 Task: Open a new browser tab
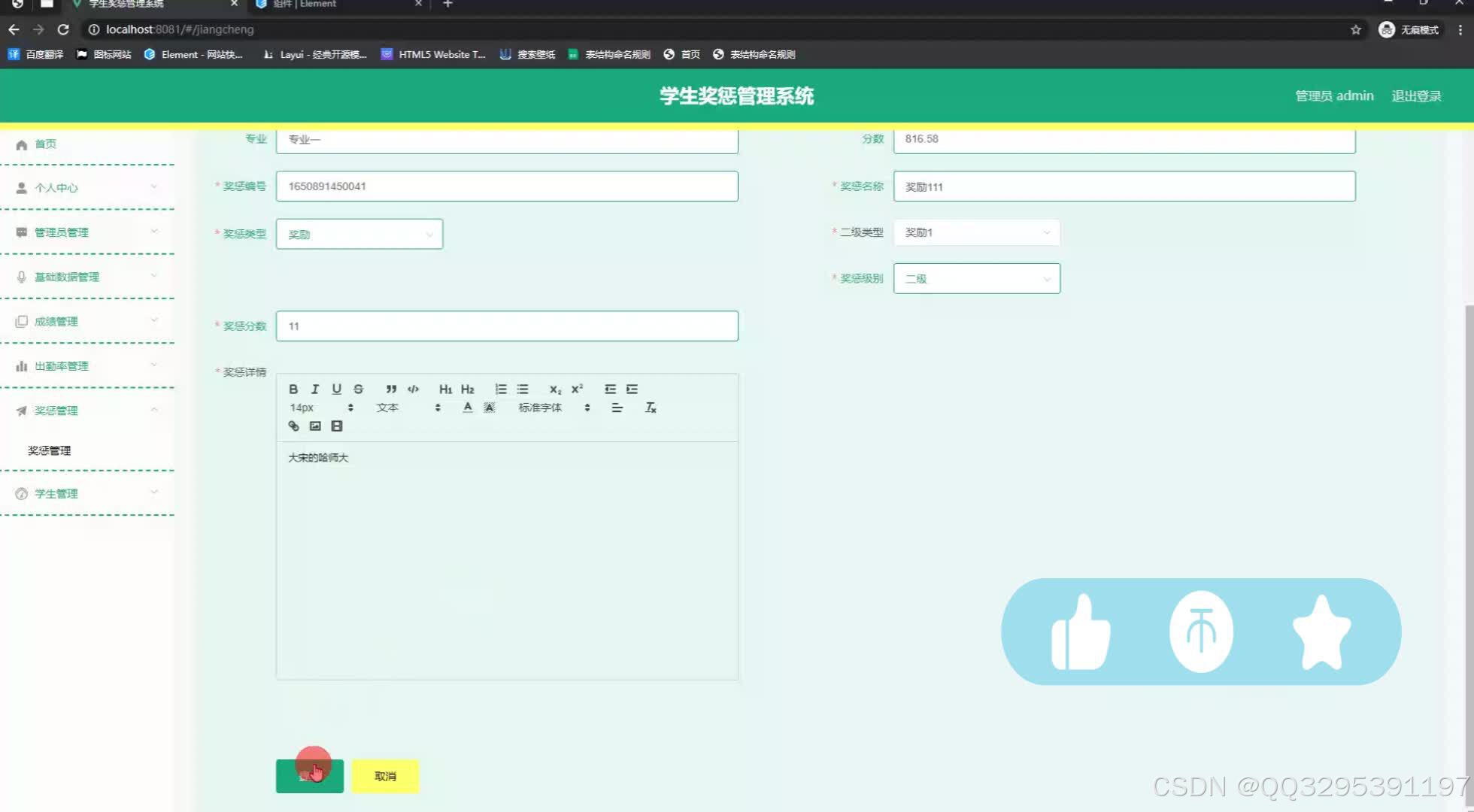(447, 5)
